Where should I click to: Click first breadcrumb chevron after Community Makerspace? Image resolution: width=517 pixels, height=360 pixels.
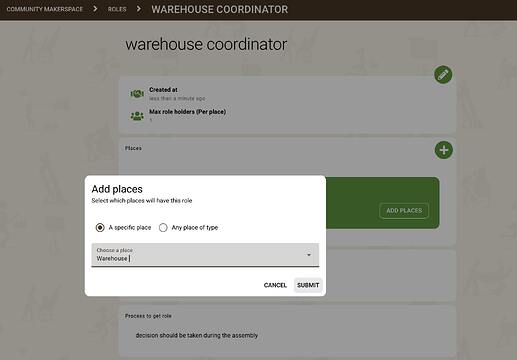[95, 9]
